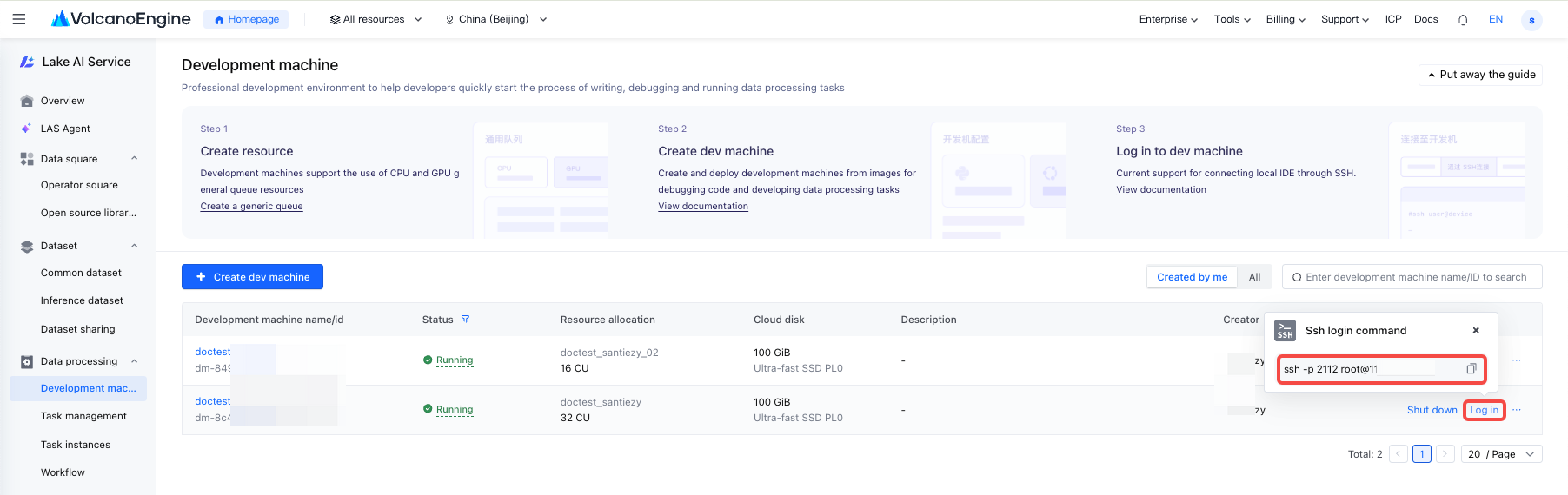Open Overview in the sidebar
This screenshot has height=495, width=1568.
[63, 101]
